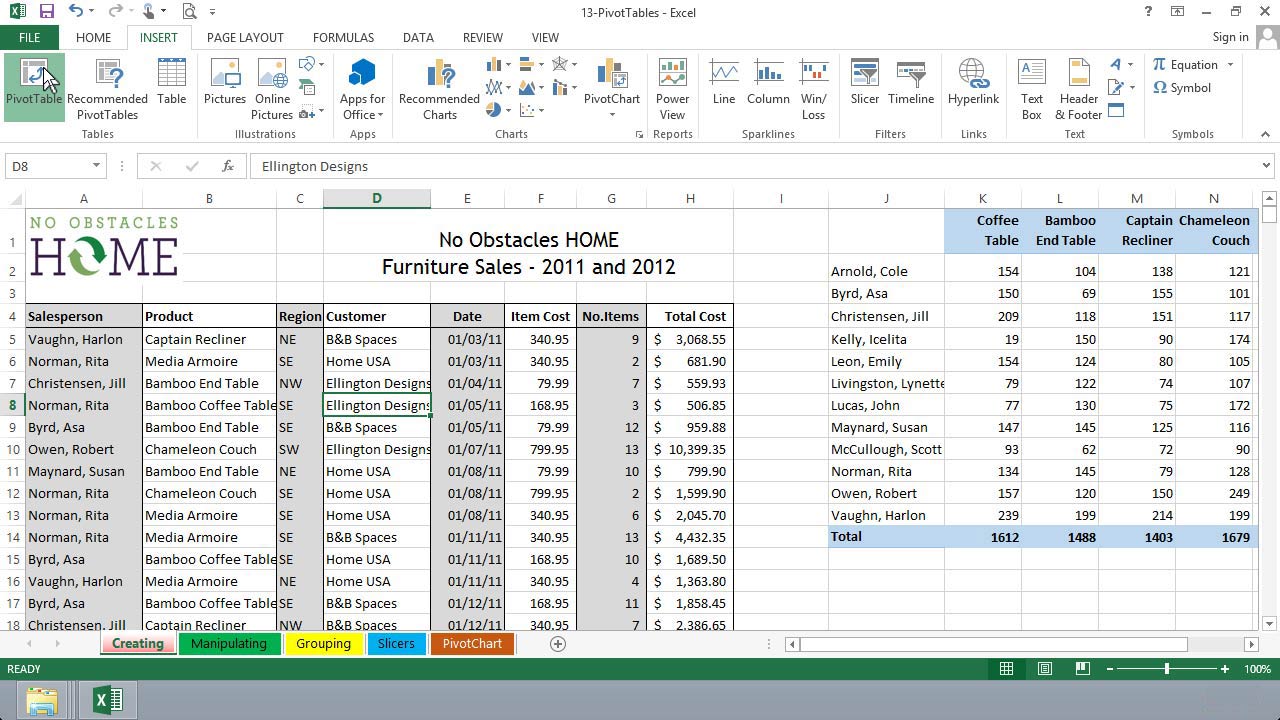Open Ribbon Display Options

click(1179, 12)
